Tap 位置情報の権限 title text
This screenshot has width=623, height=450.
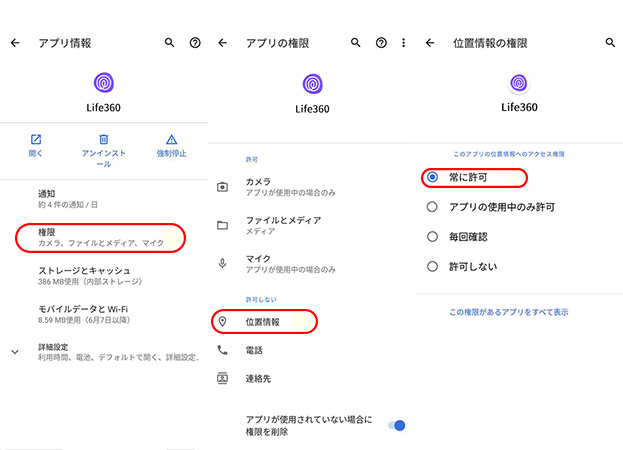click(490, 43)
